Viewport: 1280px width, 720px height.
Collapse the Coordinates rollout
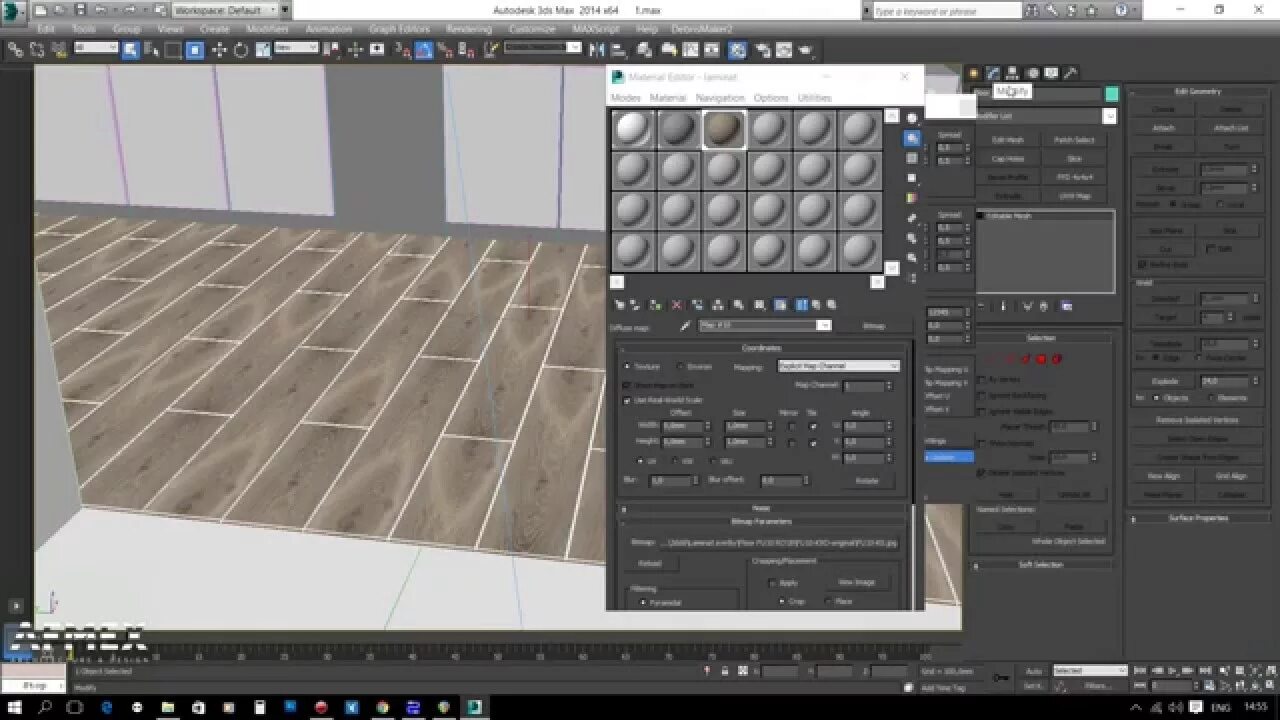[x=761, y=348]
